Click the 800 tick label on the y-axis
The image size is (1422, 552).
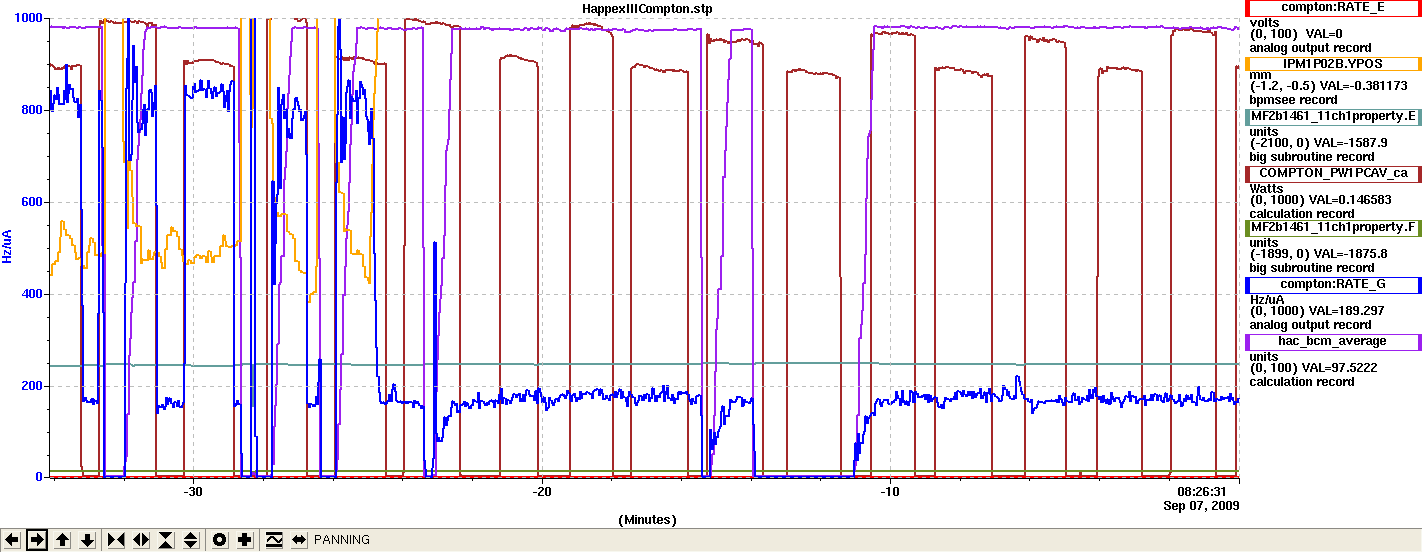click(31, 111)
